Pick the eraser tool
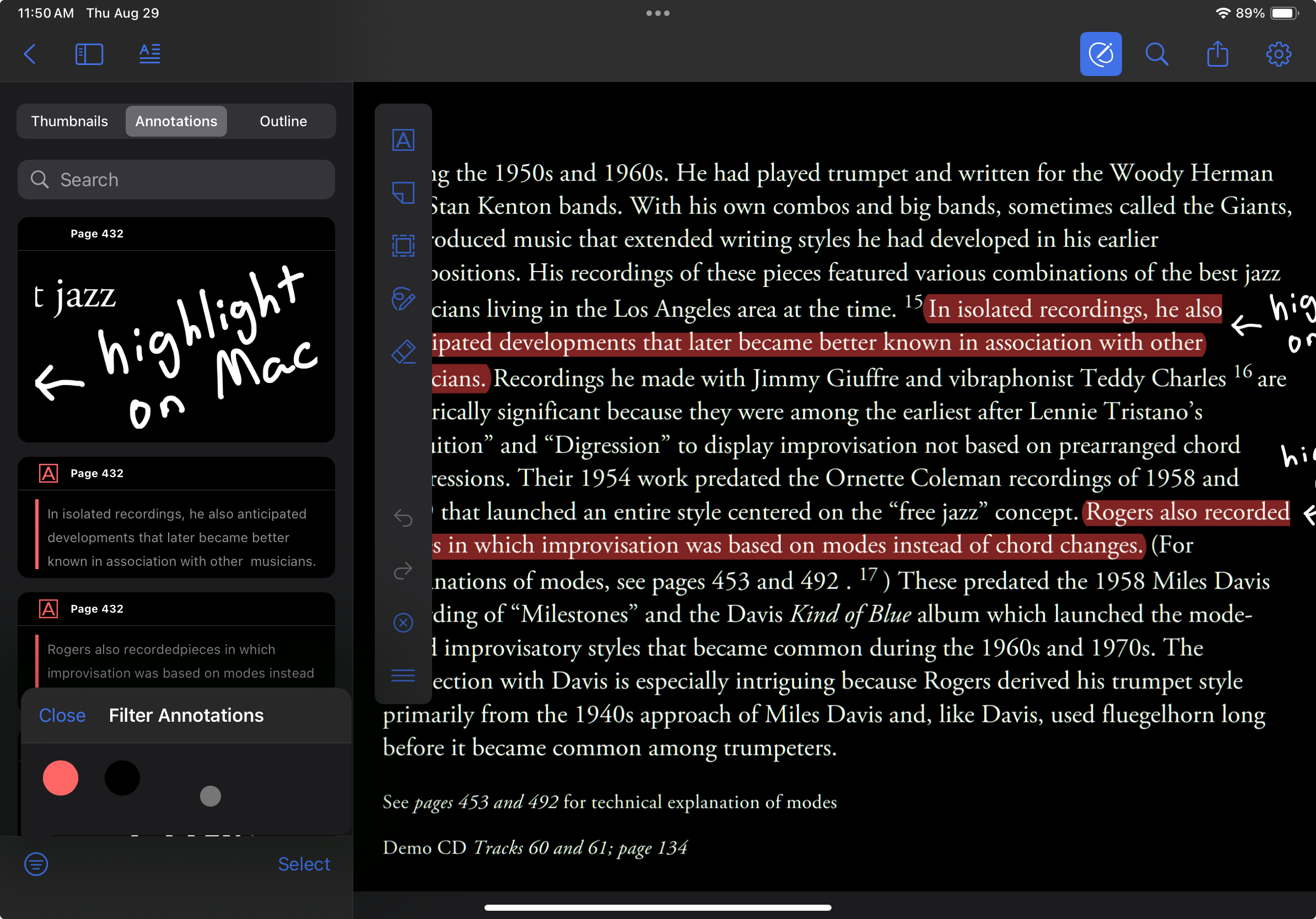1316x919 pixels. pos(403,352)
